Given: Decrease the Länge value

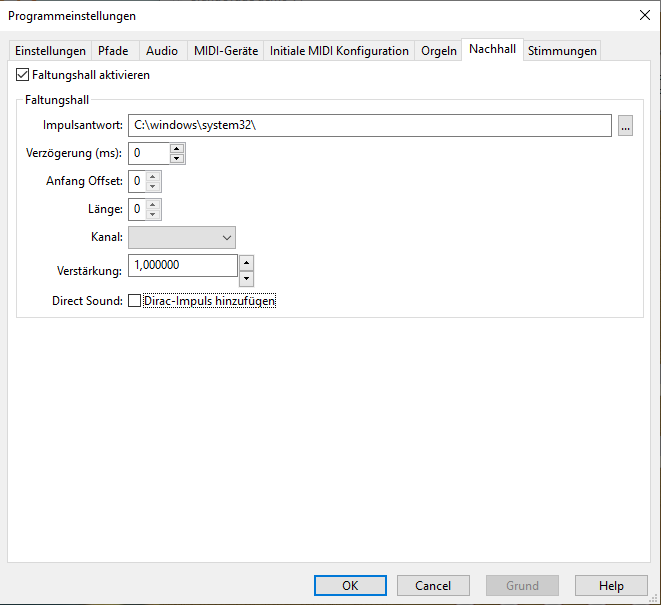Looking at the screenshot, I should point(153,214).
